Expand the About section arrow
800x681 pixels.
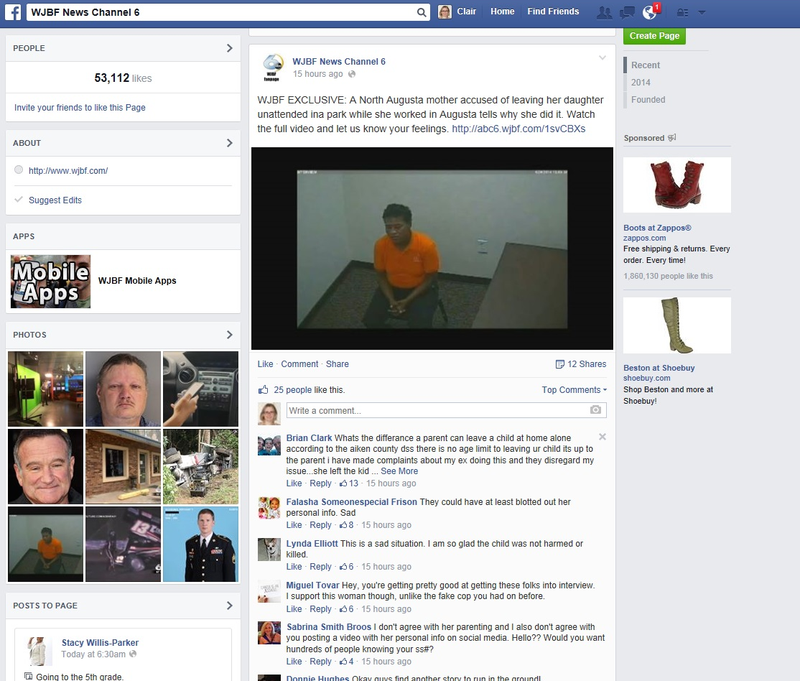point(230,143)
